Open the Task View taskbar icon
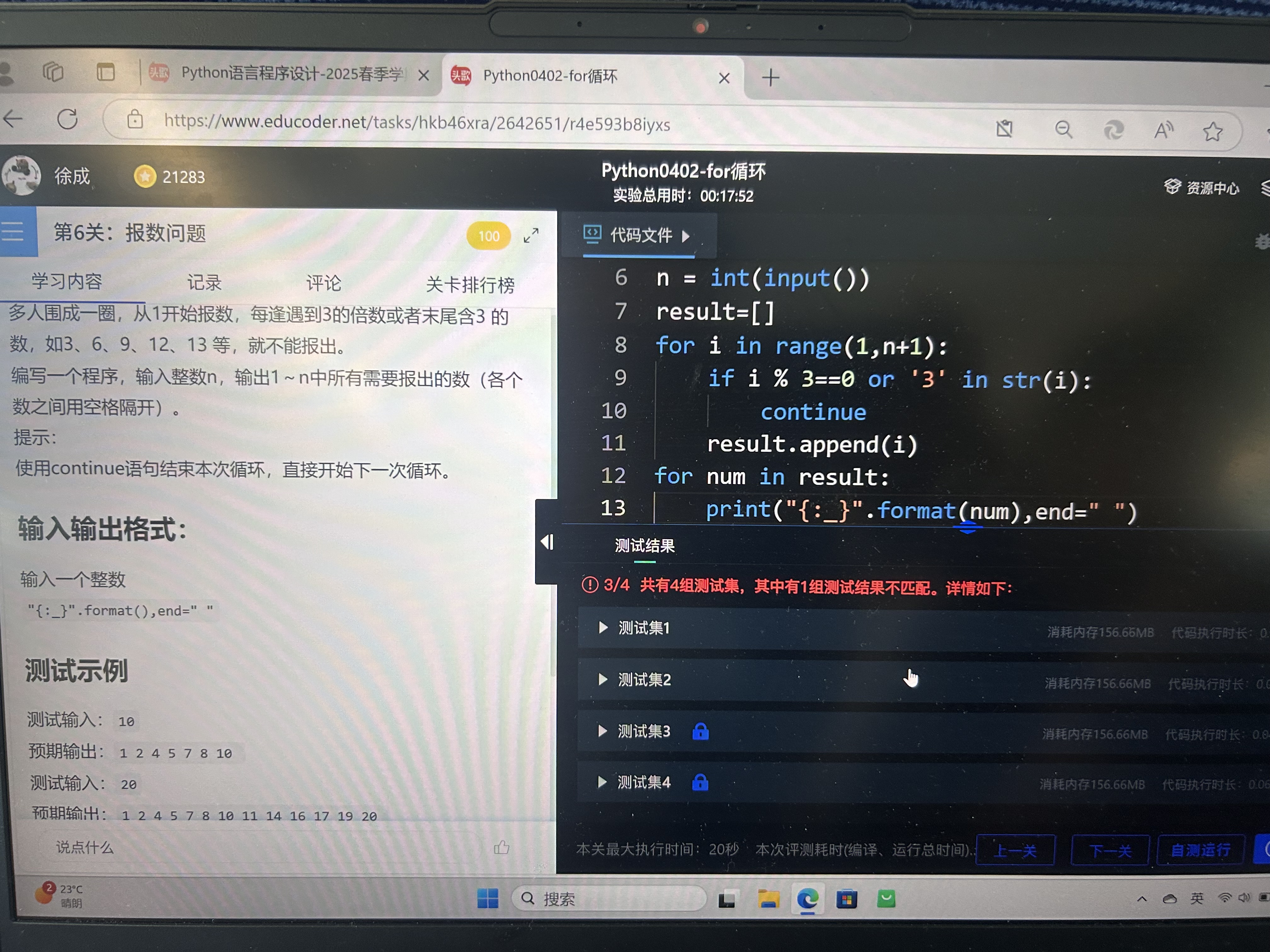Image resolution: width=1270 pixels, height=952 pixels. point(727,899)
